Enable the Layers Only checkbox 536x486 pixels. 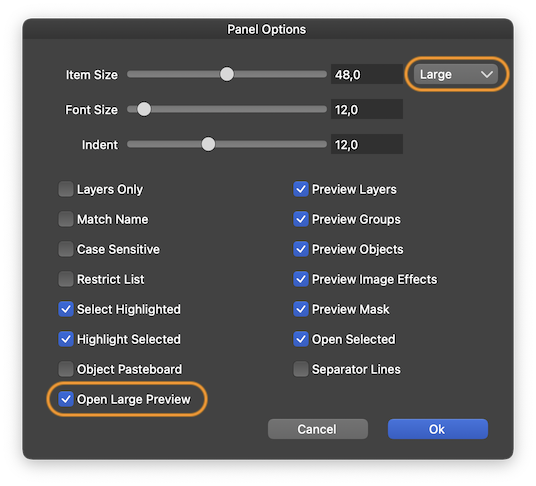pyautogui.click(x=66, y=189)
